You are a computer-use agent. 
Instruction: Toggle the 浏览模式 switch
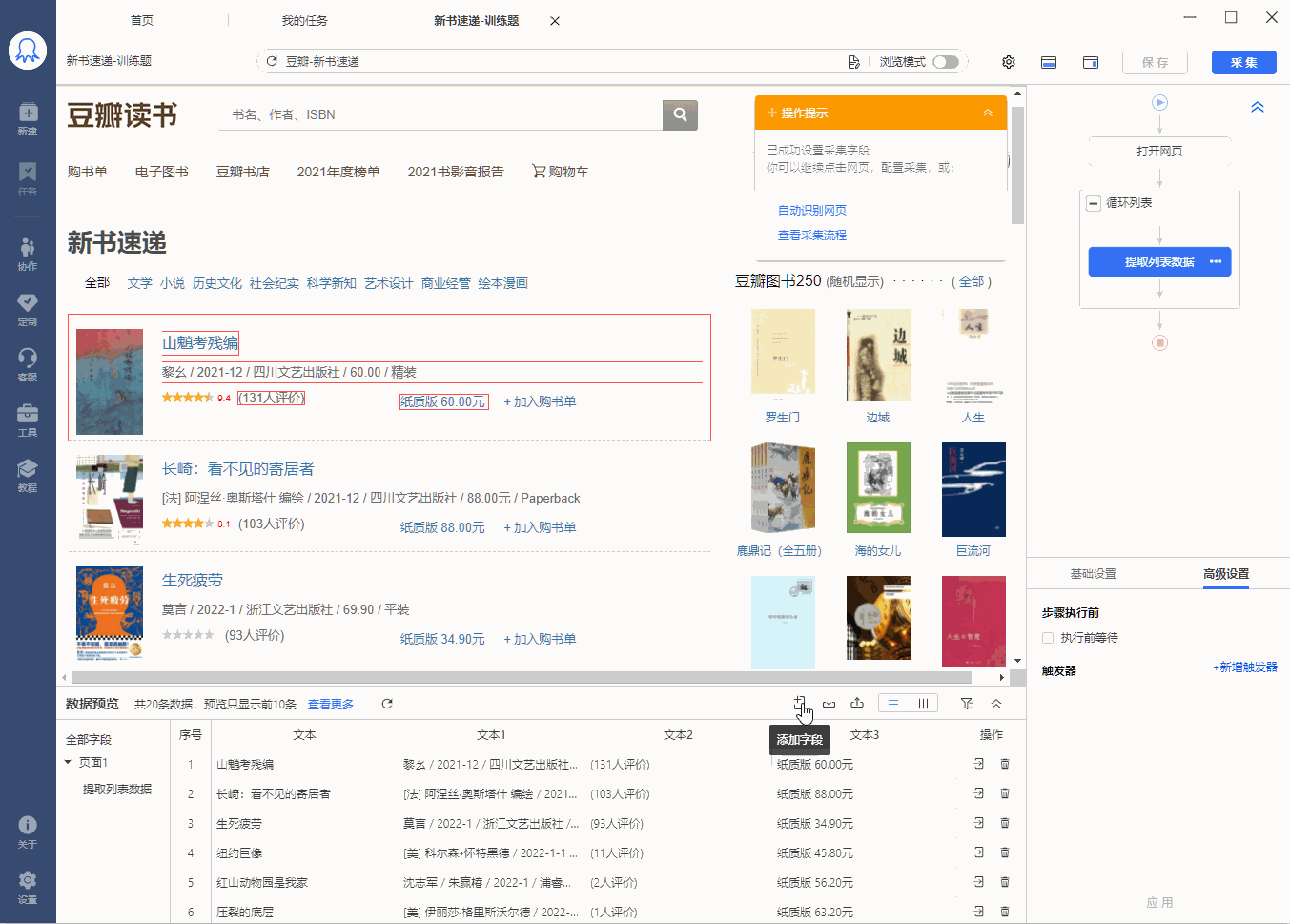946,62
